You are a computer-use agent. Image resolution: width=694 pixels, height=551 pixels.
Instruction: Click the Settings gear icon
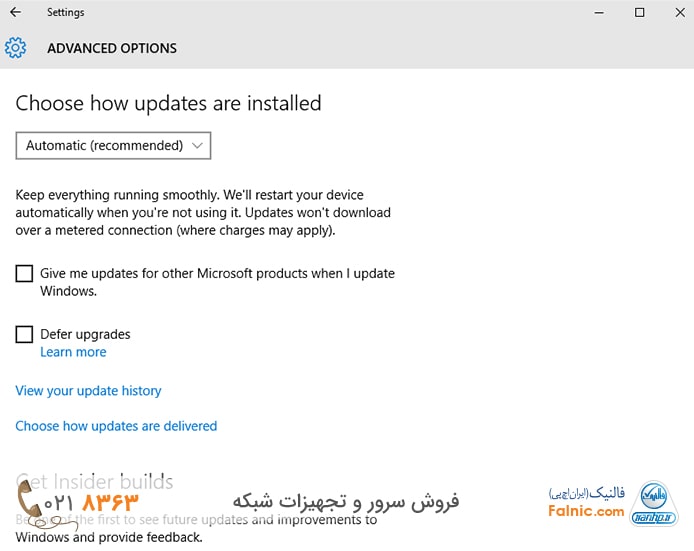click(15, 48)
